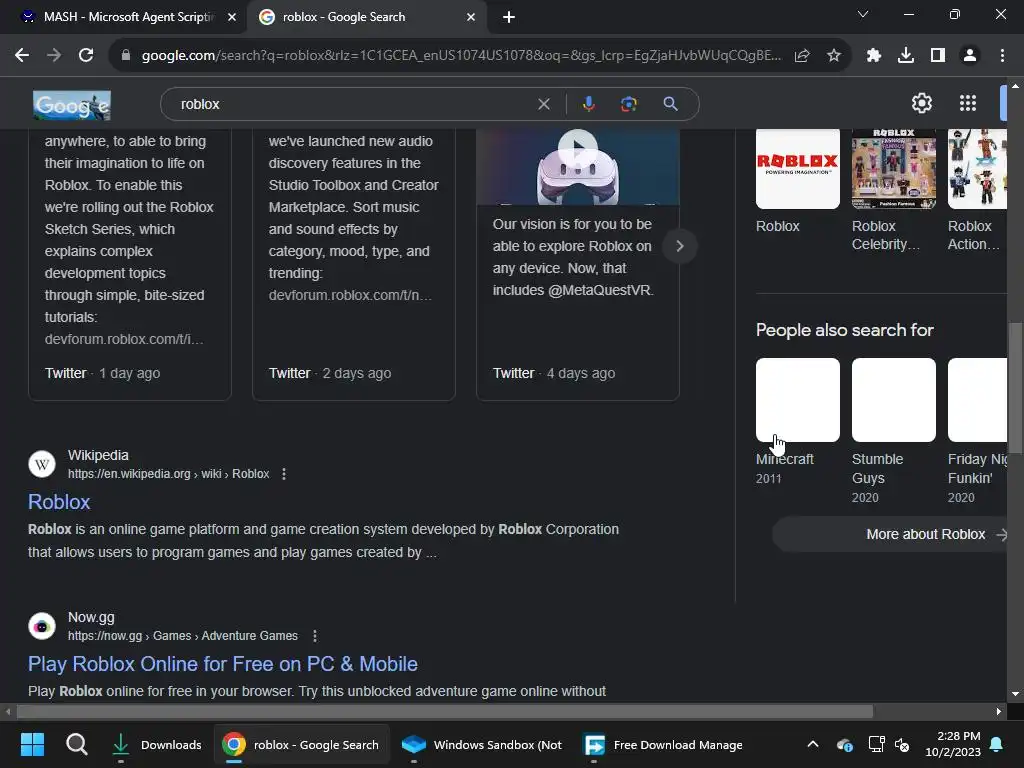The image size is (1024, 768).
Task: Open more options for Wikipedia result
Action: 283,474
